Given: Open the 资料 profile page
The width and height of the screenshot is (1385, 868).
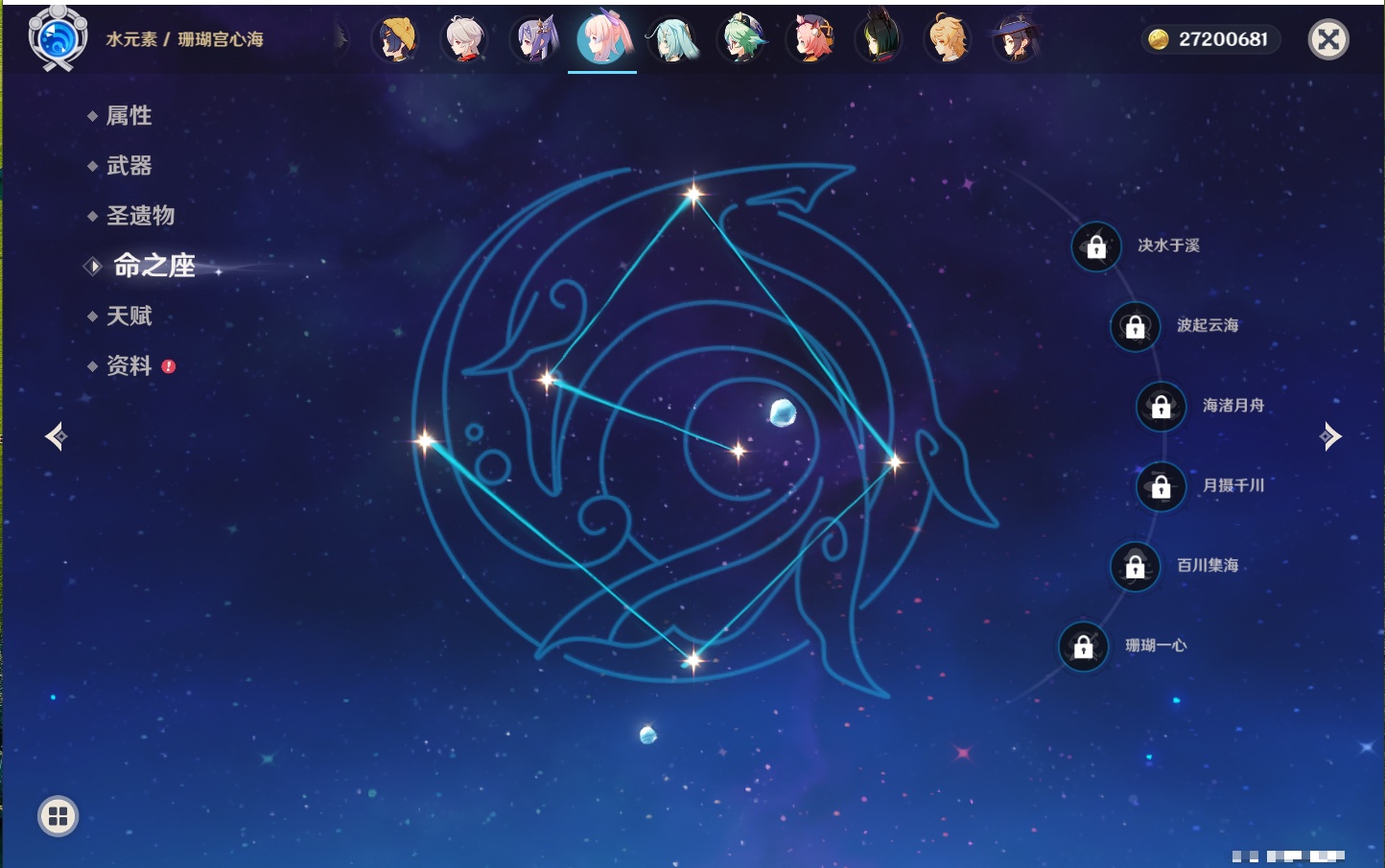Looking at the screenshot, I should pos(129,365).
